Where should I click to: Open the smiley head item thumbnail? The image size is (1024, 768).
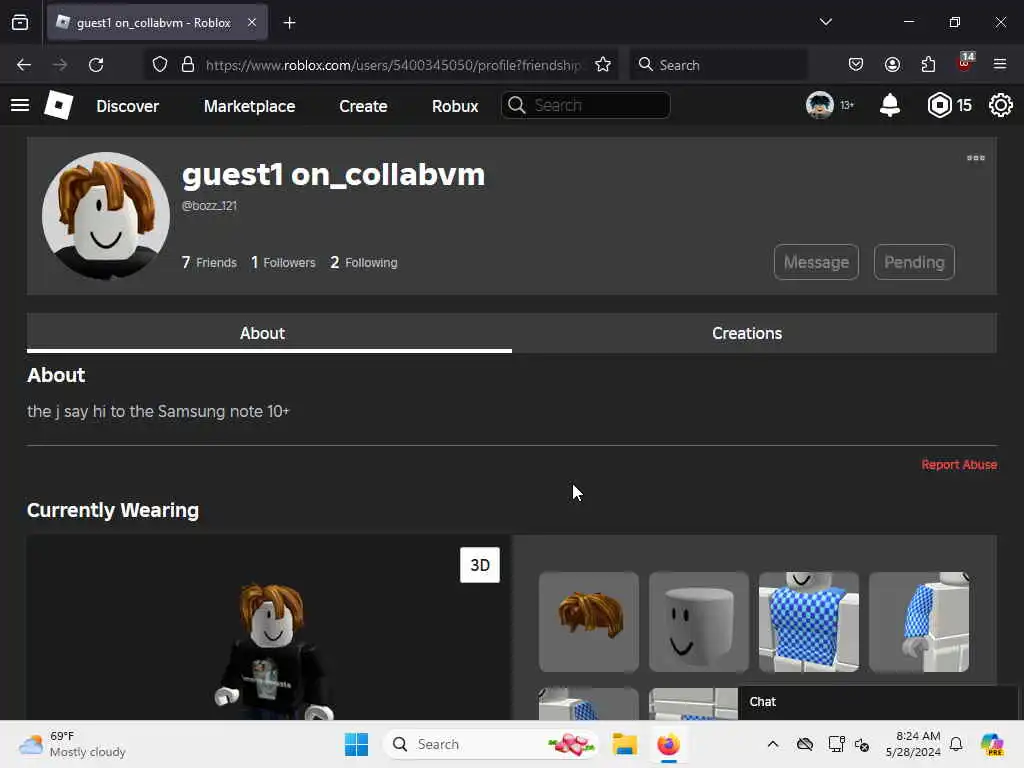click(x=699, y=622)
